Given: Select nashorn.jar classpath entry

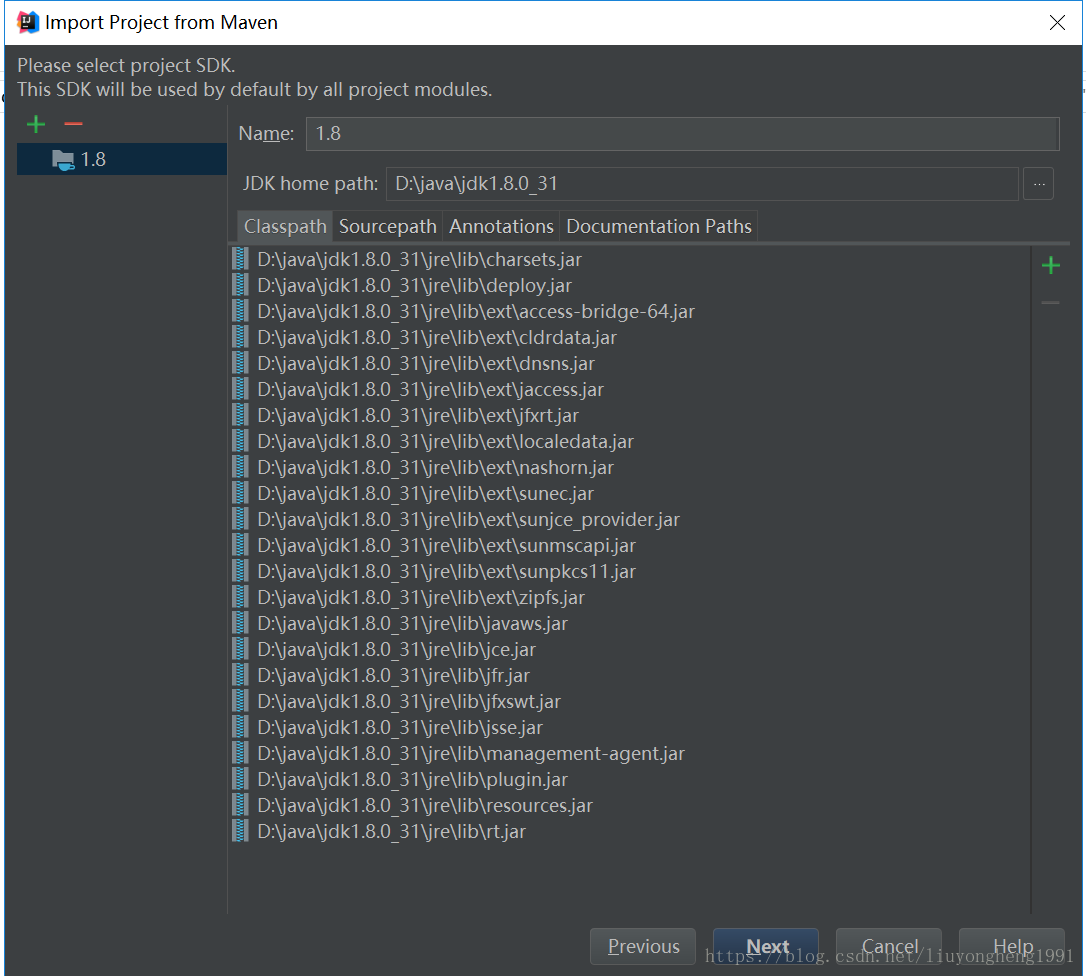Looking at the screenshot, I should pyautogui.click(x=630, y=468).
